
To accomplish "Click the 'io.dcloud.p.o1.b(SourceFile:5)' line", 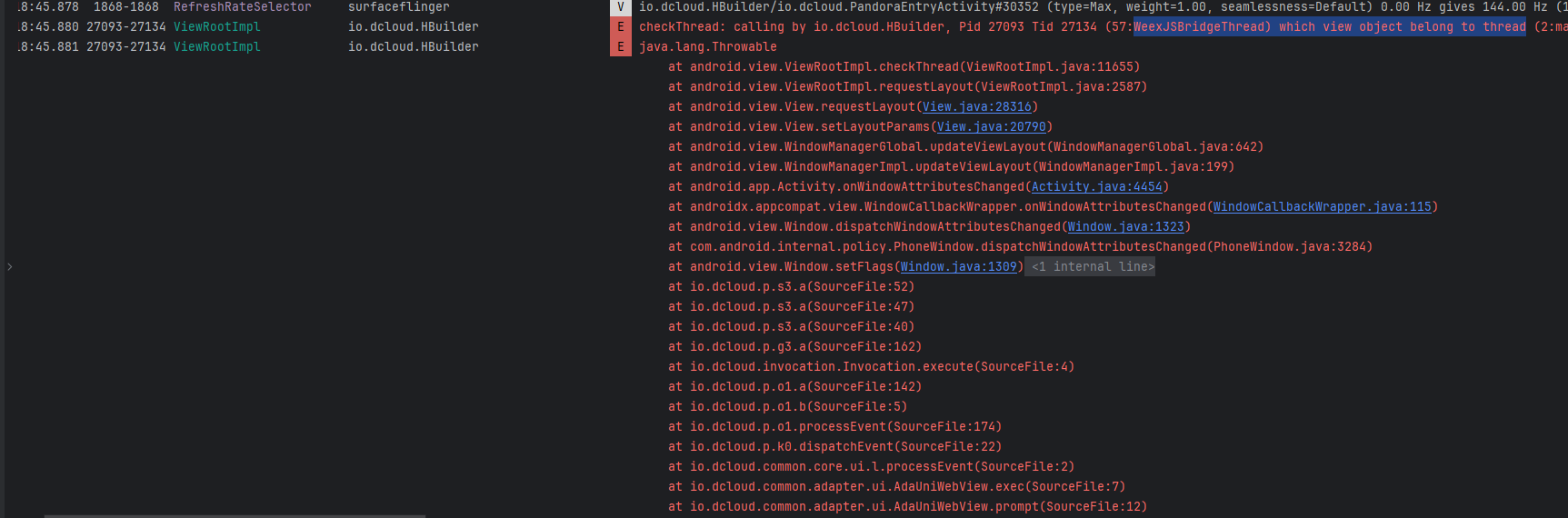I will click(788, 407).
